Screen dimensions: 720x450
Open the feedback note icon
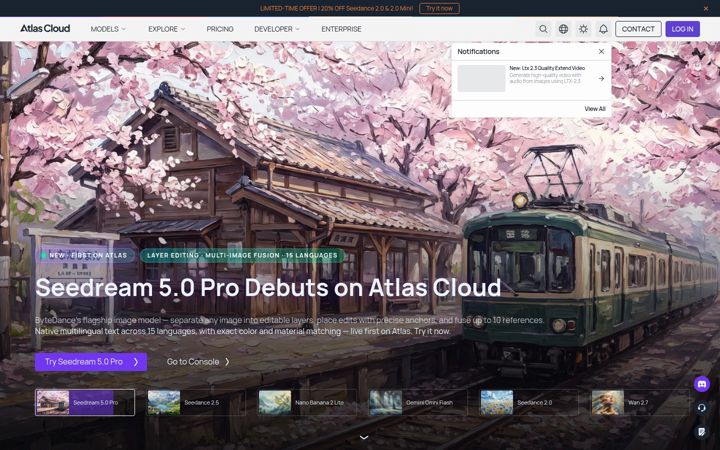click(x=702, y=431)
